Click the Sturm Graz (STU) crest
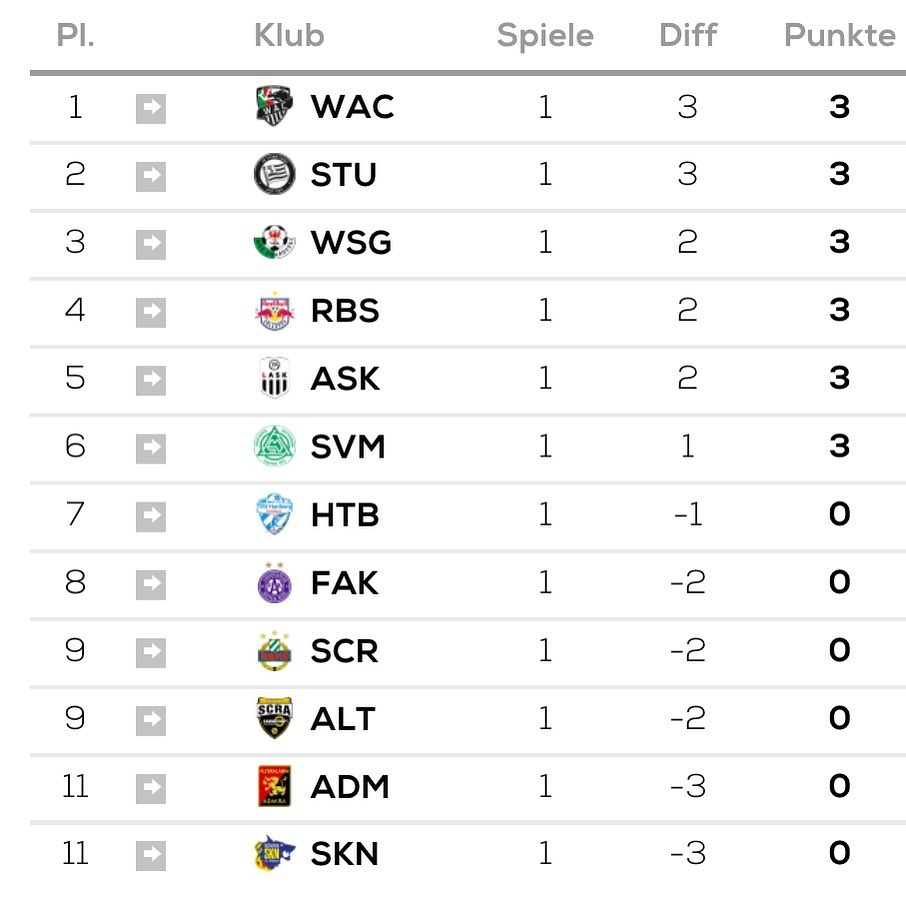 click(x=274, y=174)
